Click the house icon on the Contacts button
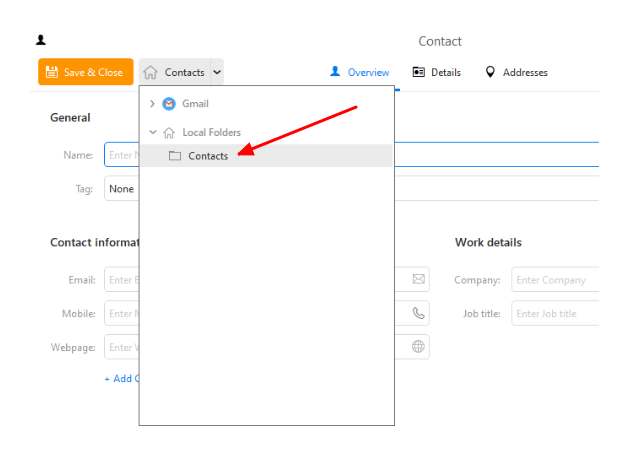Viewport: 629px width, 473px height. click(x=150, y=73)
